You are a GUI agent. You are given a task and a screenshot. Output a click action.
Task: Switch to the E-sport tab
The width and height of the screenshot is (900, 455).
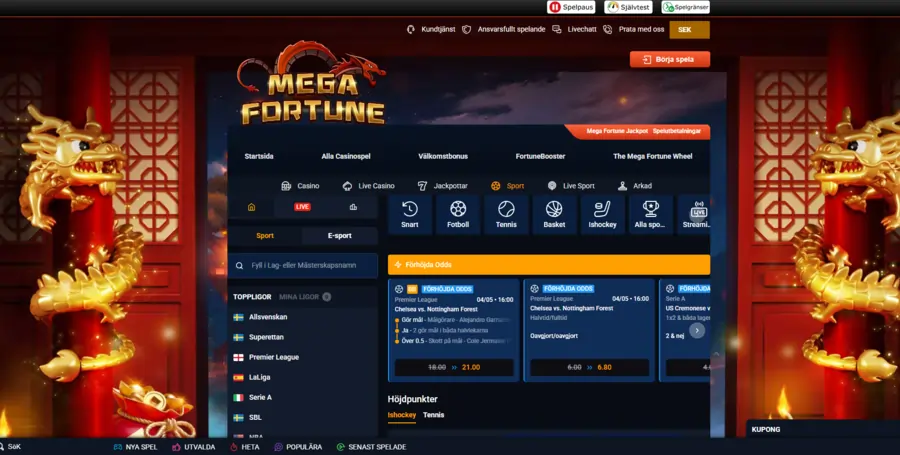point(339,236)
